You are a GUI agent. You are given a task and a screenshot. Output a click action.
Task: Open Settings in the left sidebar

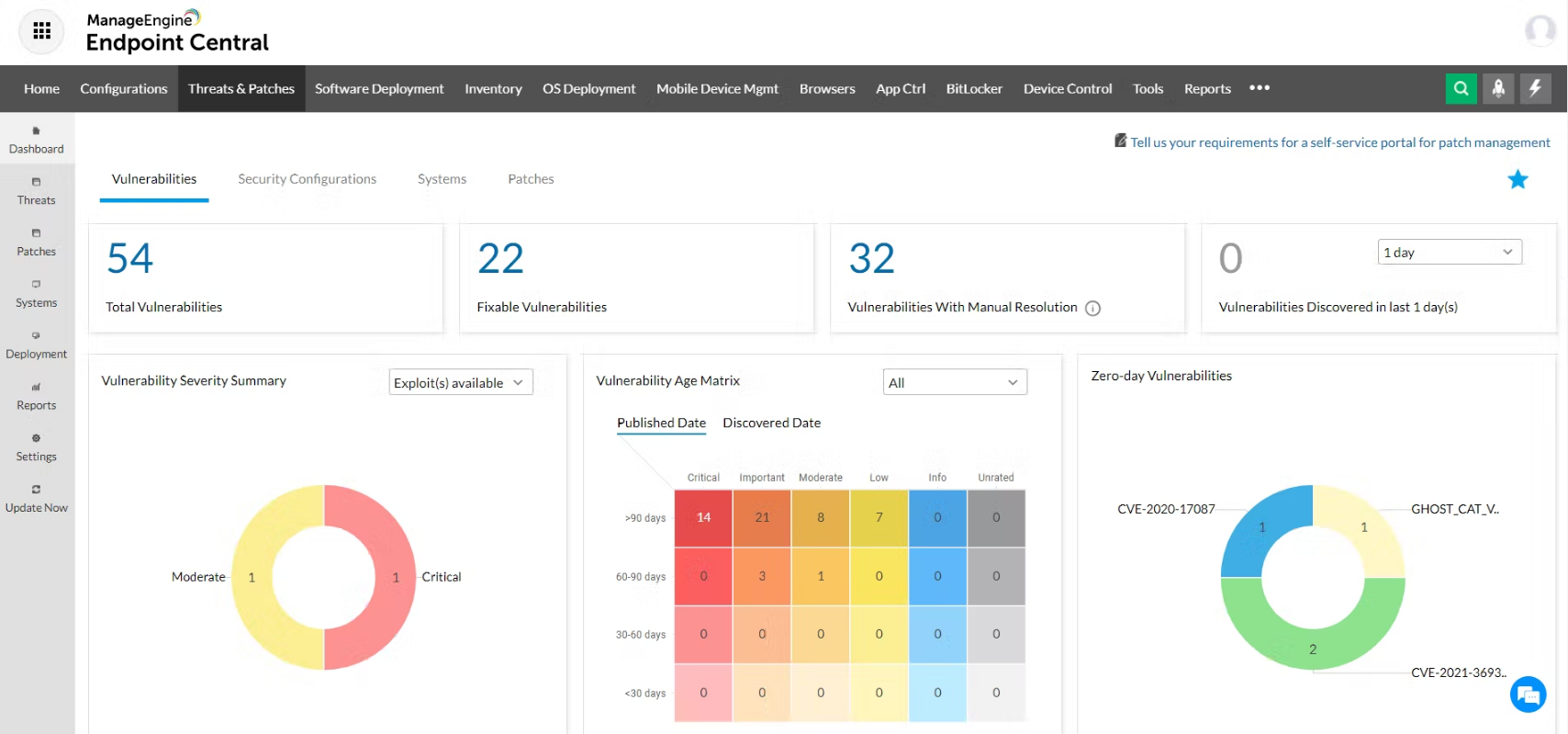tap(37, 448)
